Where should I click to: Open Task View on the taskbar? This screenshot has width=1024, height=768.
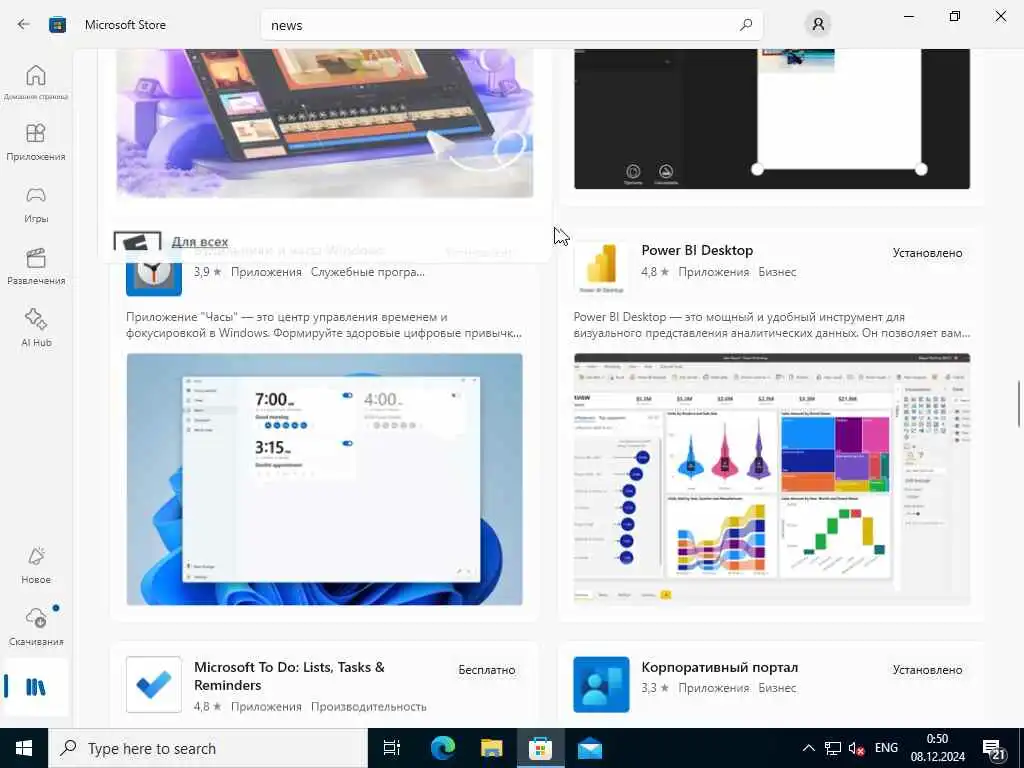(392, 748)
